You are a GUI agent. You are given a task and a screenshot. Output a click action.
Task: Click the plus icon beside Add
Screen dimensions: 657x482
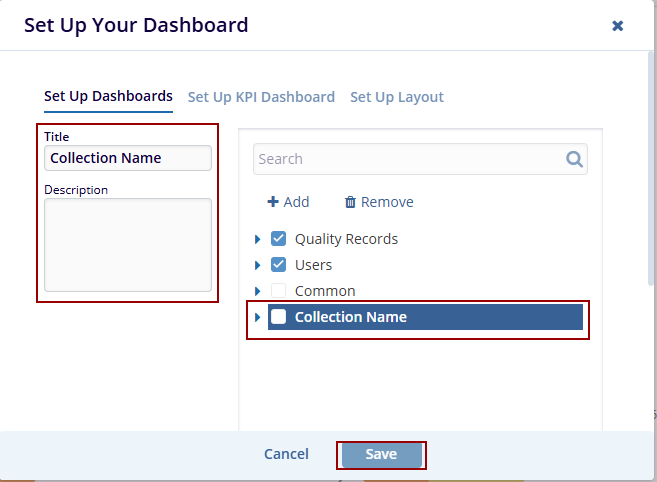pos(272,202)
